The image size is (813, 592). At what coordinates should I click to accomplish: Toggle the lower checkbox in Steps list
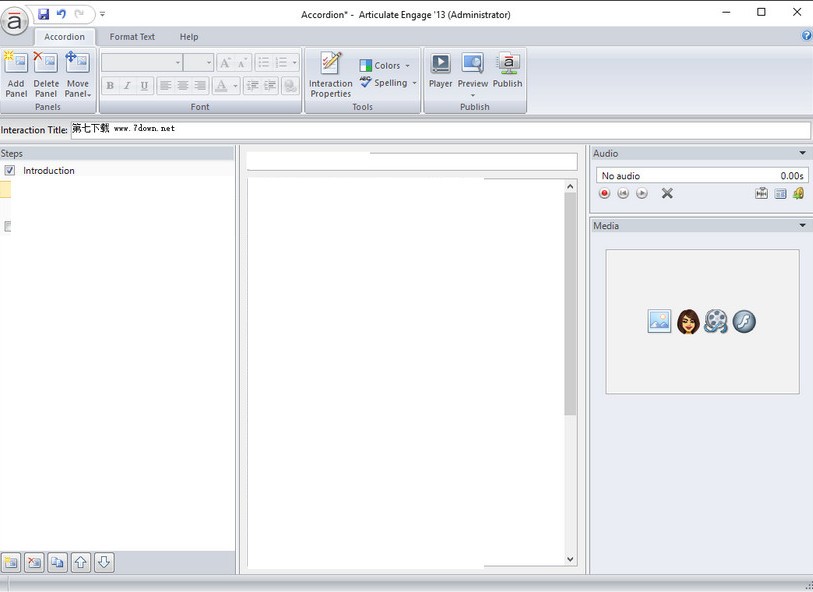7,227
